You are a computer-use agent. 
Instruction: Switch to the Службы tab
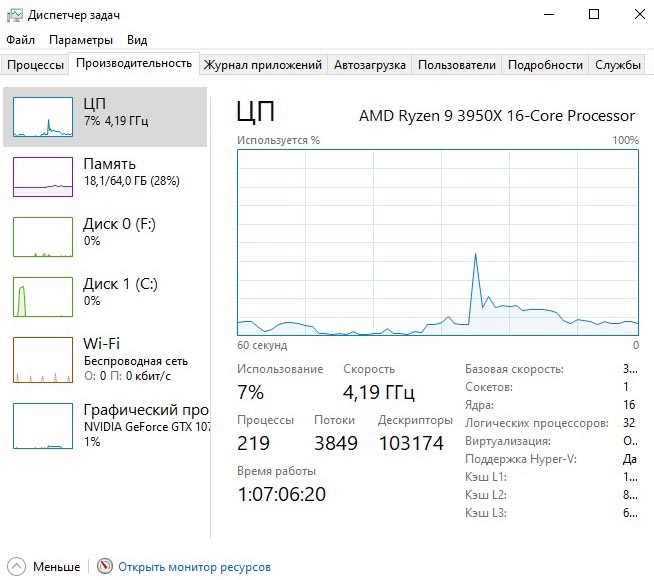(x=618, y=65)
